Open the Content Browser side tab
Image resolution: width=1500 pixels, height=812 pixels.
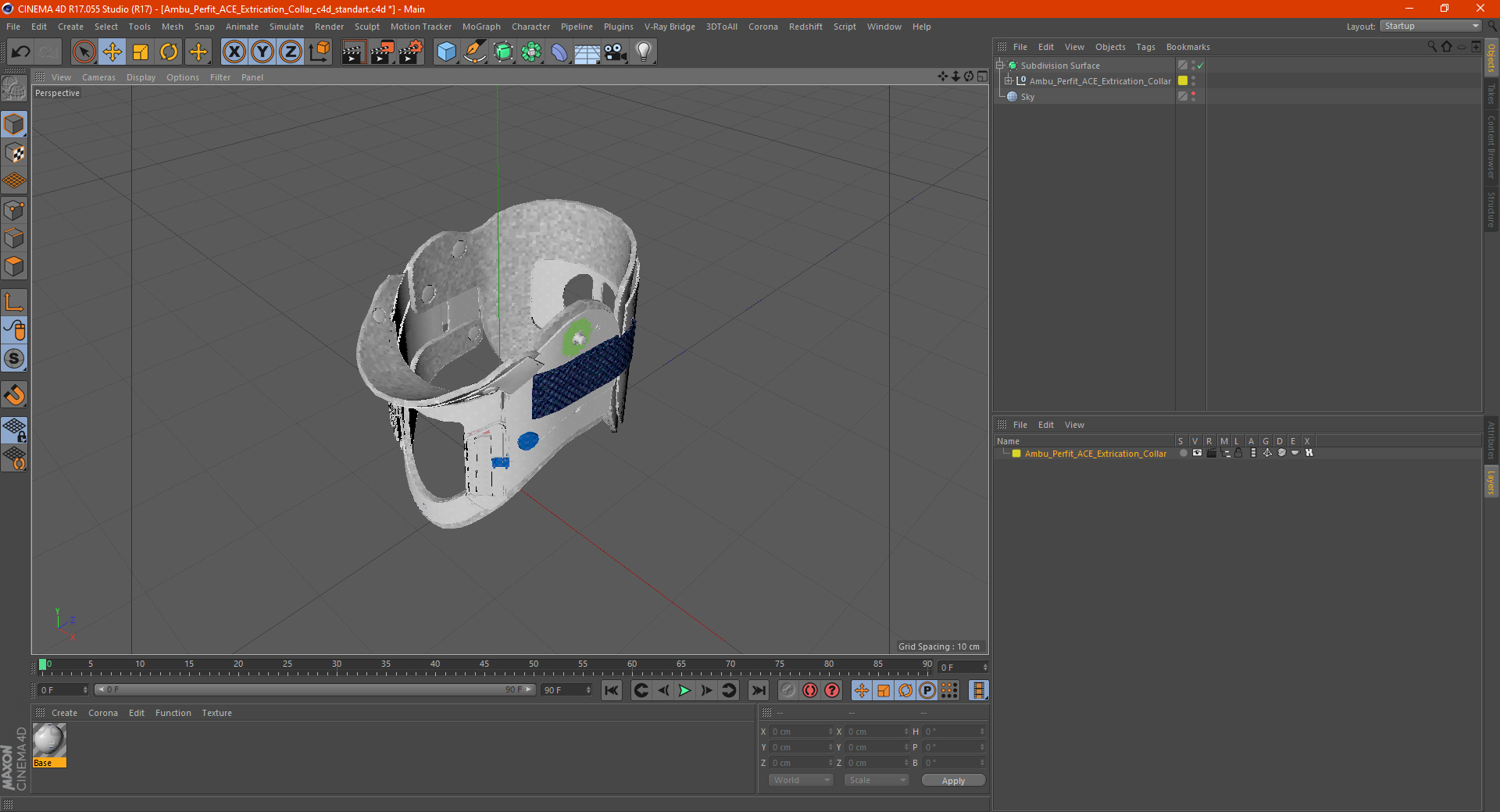tap(1491, 147)
